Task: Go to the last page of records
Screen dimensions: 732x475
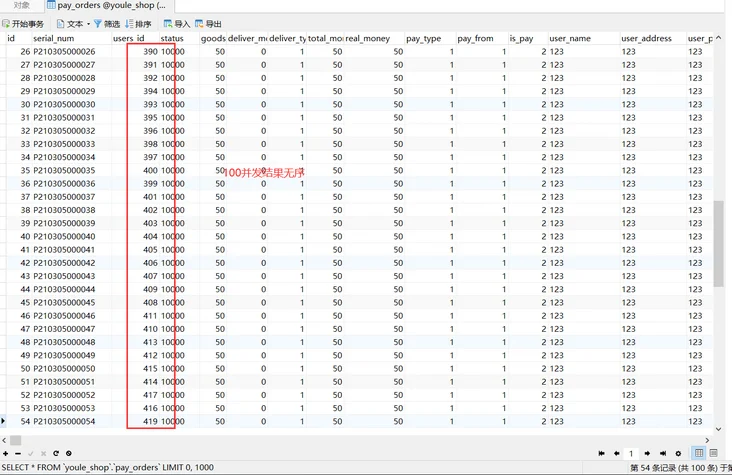Action: click(663, 454)
